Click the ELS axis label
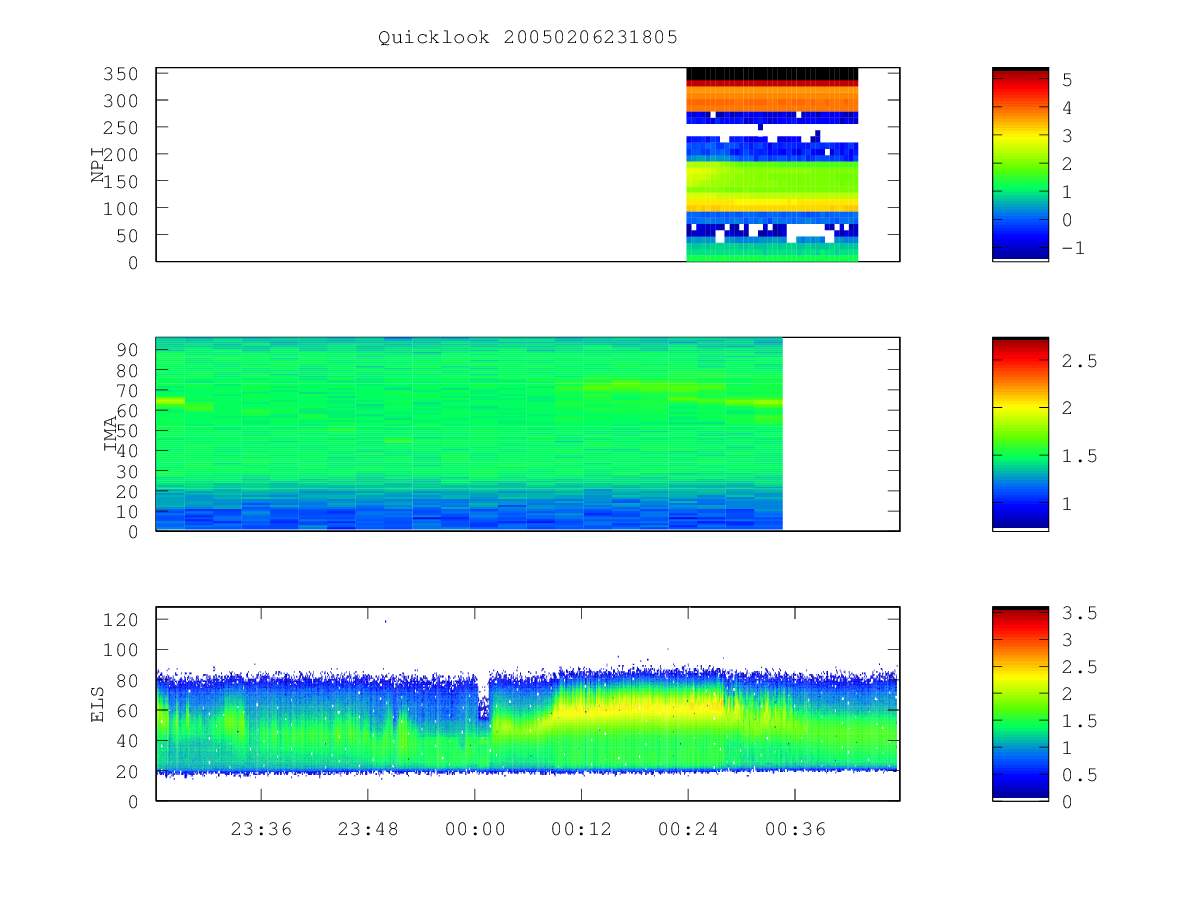The image size is (1200, 900). click(98, 704)
